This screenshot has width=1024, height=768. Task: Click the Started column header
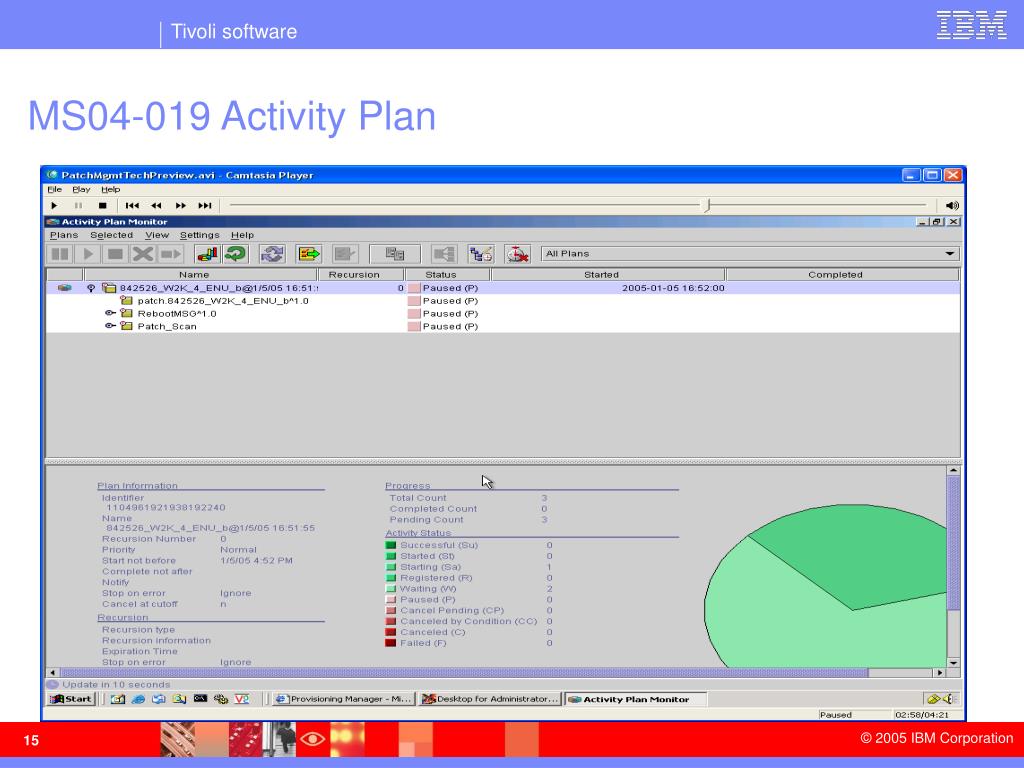608,275
